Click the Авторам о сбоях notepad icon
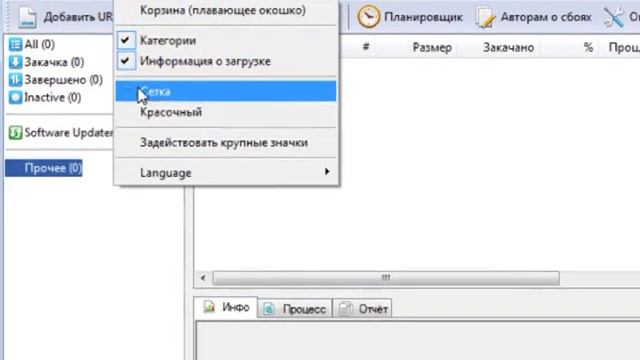This screenshot has height=360, width=640. point(485,18)
